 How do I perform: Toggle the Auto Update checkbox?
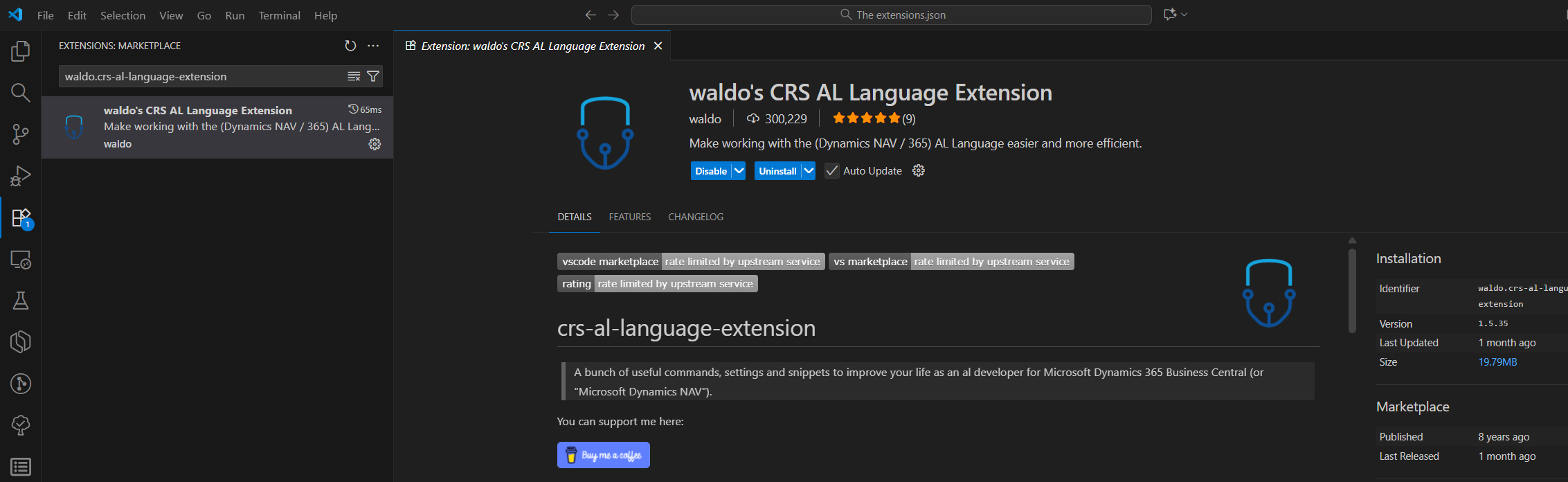click(832, 171)
